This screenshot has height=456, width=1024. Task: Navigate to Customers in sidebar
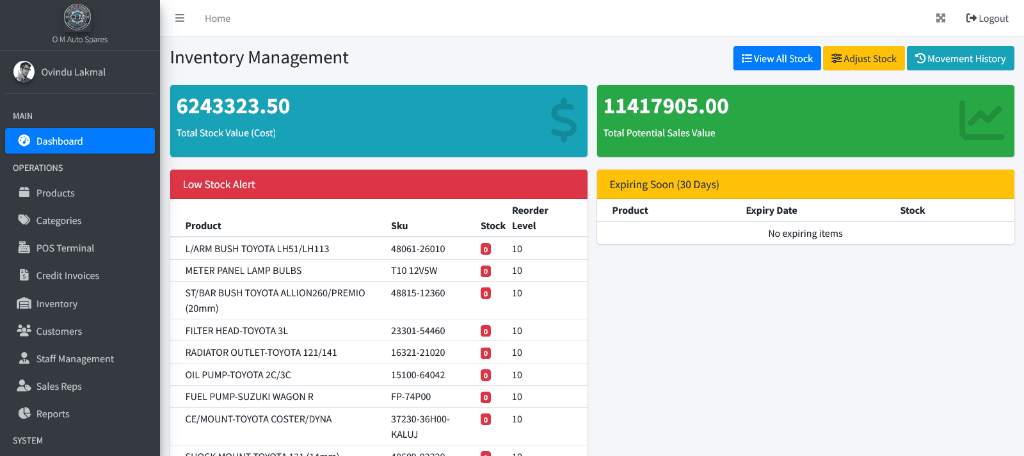click(x=80, y=331)
